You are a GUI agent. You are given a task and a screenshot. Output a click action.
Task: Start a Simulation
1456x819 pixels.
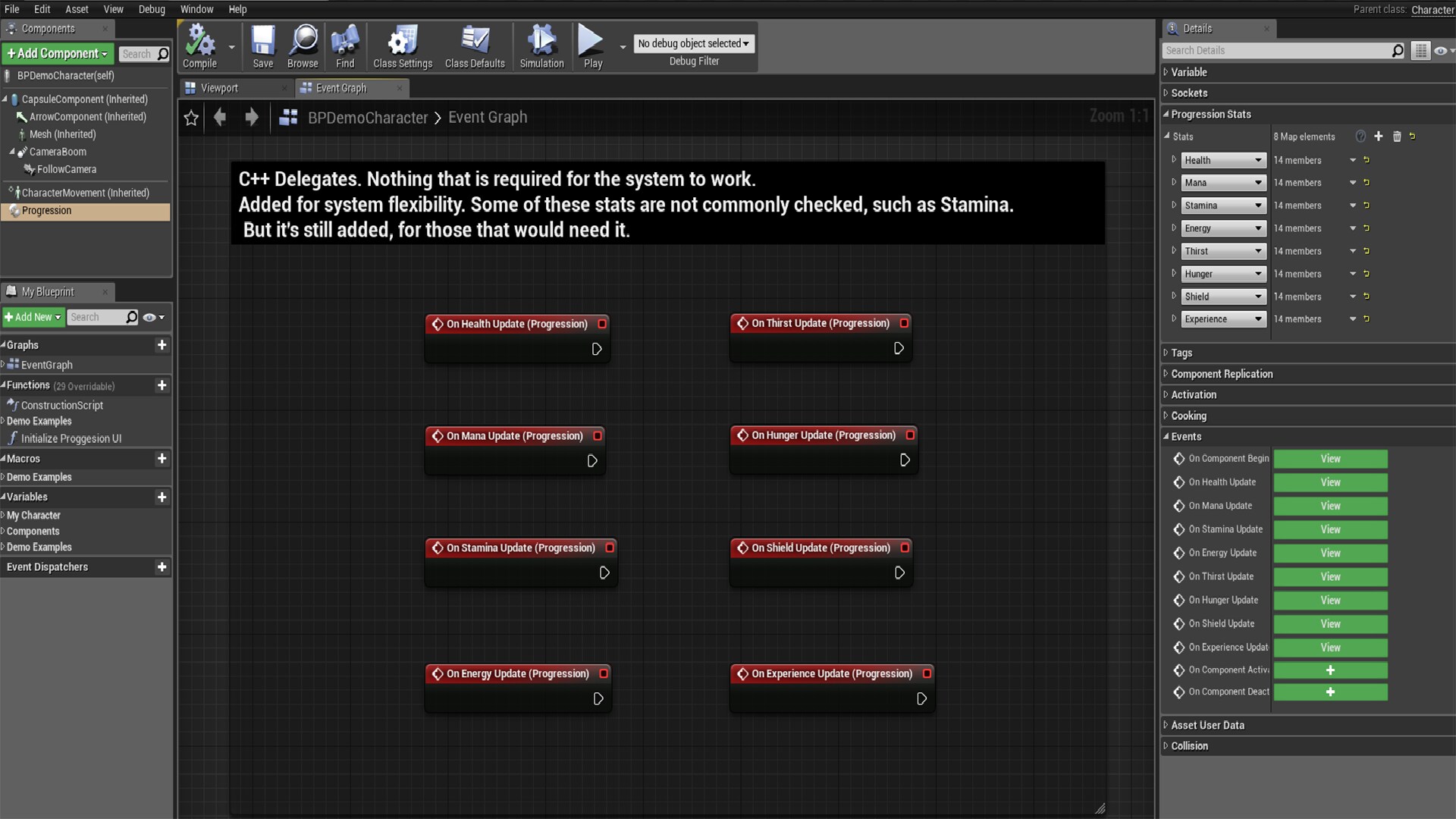(x=541, y=45)
